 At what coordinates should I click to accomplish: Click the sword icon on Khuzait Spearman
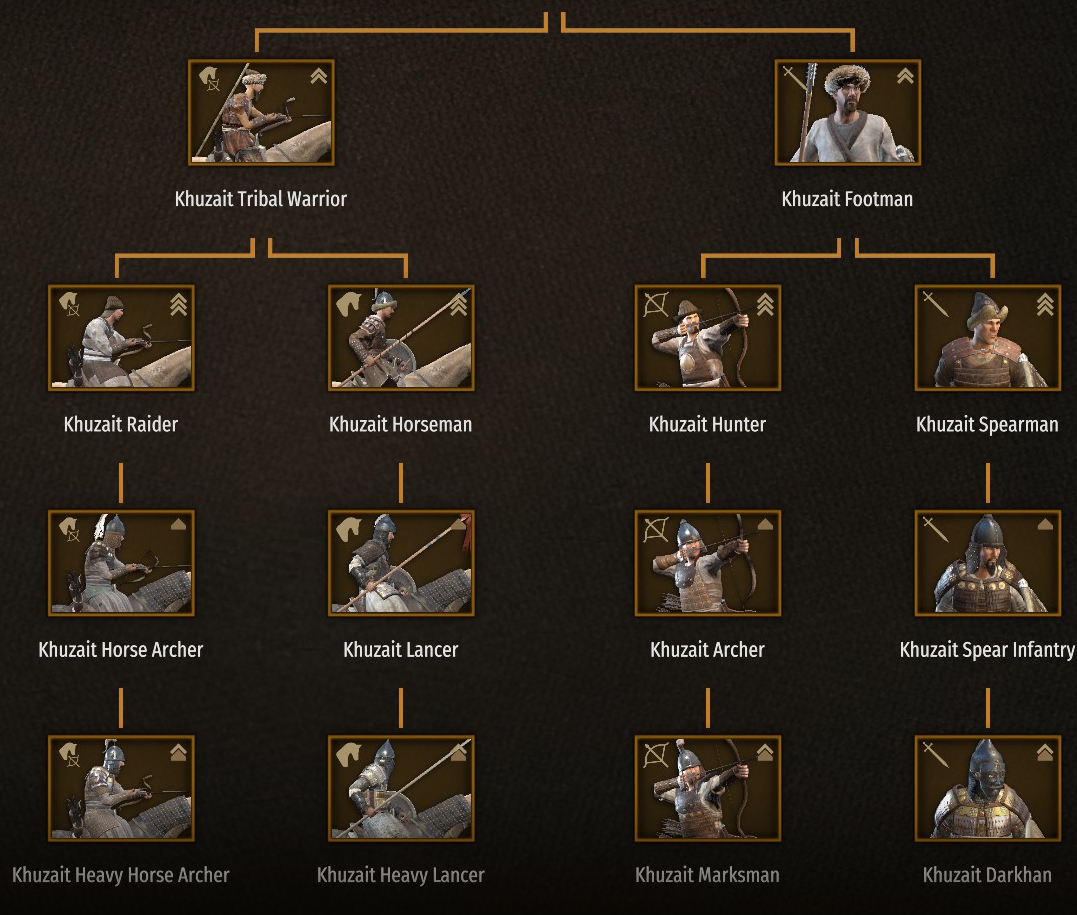click(x=936, y=304)
